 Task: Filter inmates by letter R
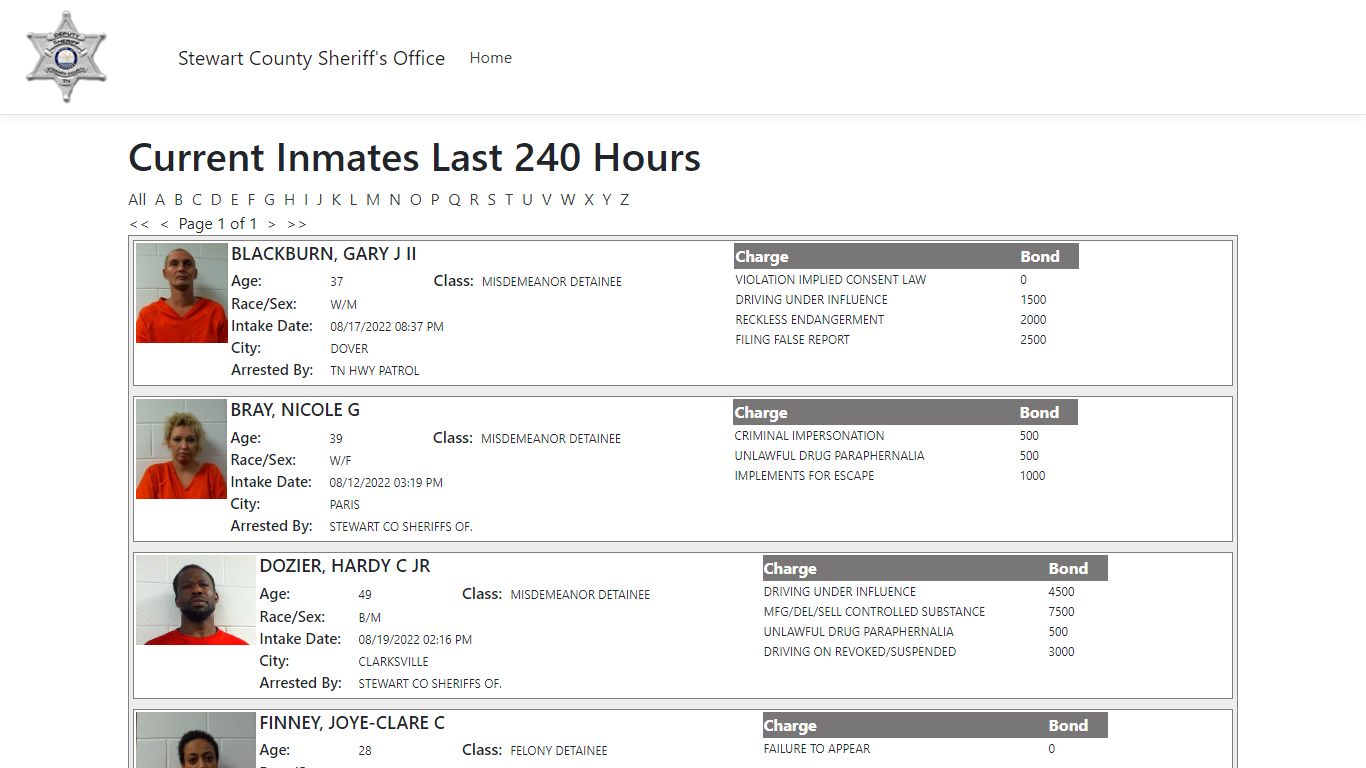click(474, 199)
